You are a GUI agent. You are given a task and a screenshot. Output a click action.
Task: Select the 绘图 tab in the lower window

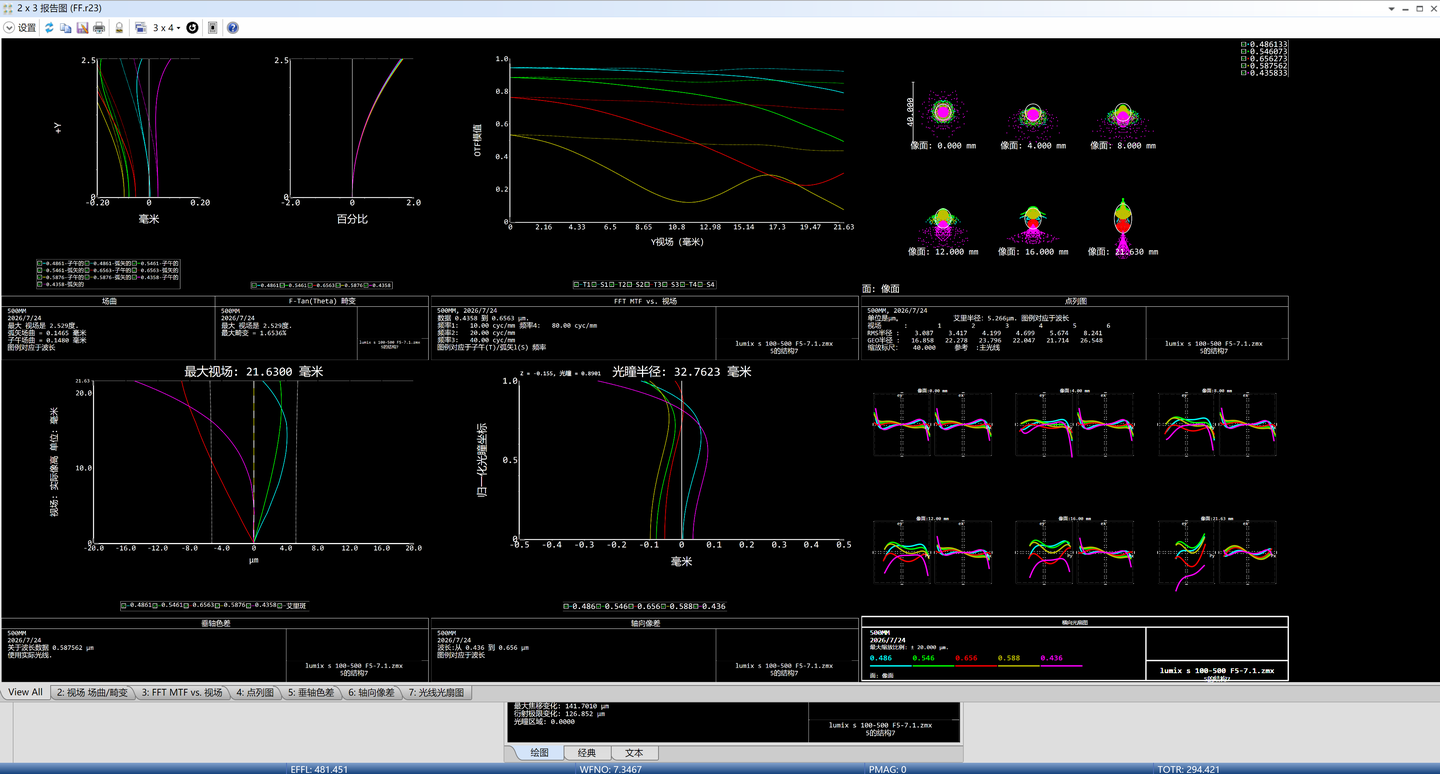click(539, 753)
